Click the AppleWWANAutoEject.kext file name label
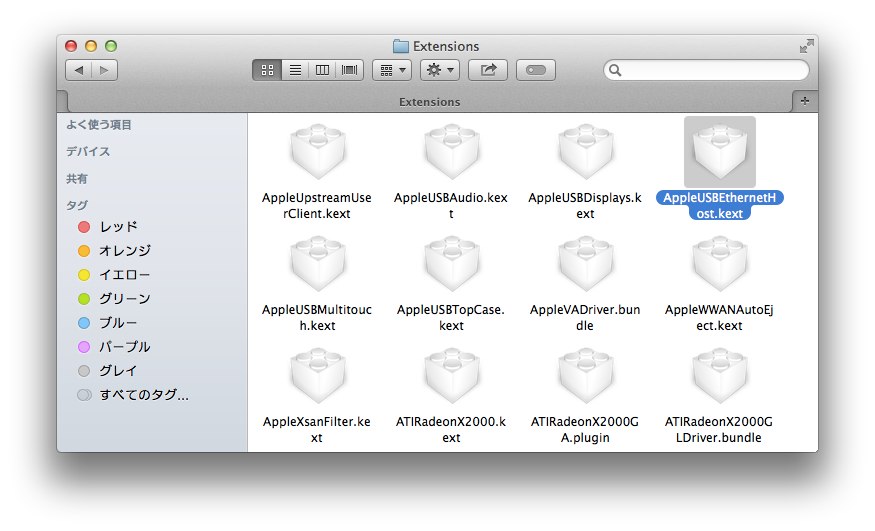 pos(719,317)
